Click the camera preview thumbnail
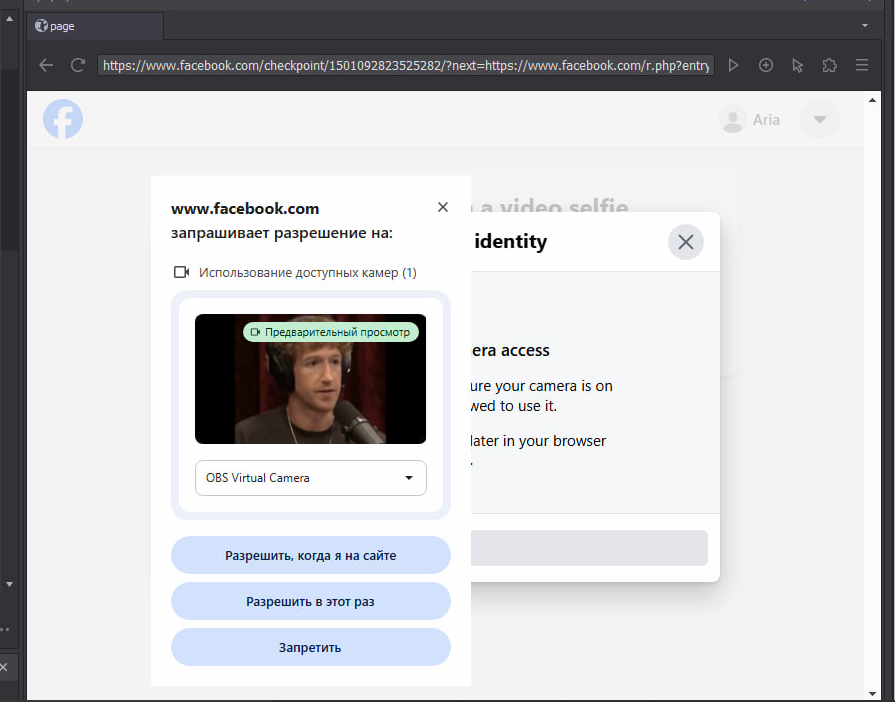 (x=311, y=379)
